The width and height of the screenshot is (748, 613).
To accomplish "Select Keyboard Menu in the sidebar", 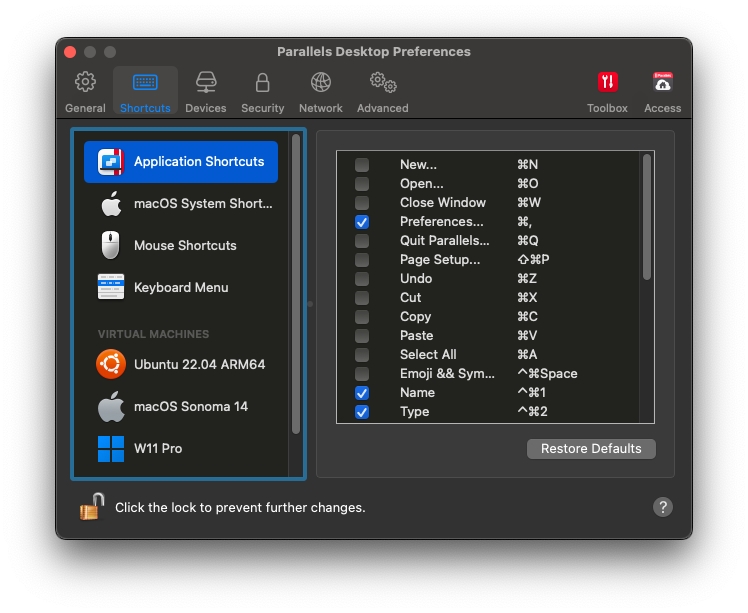I will coord(181,288).
